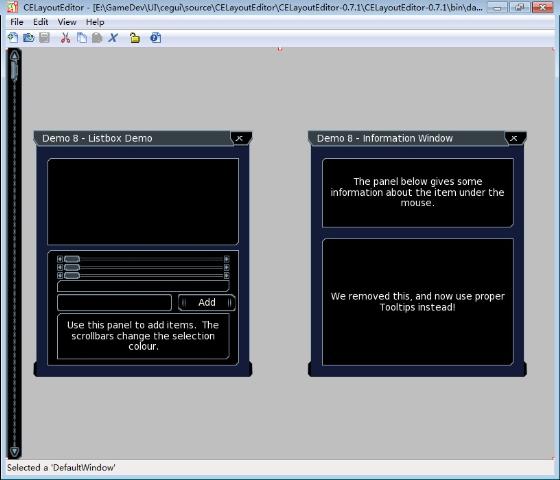The height and width of the screenshot is (480, 560).
Task: Click the blue X Delete icon
Action: click(113, 38)
